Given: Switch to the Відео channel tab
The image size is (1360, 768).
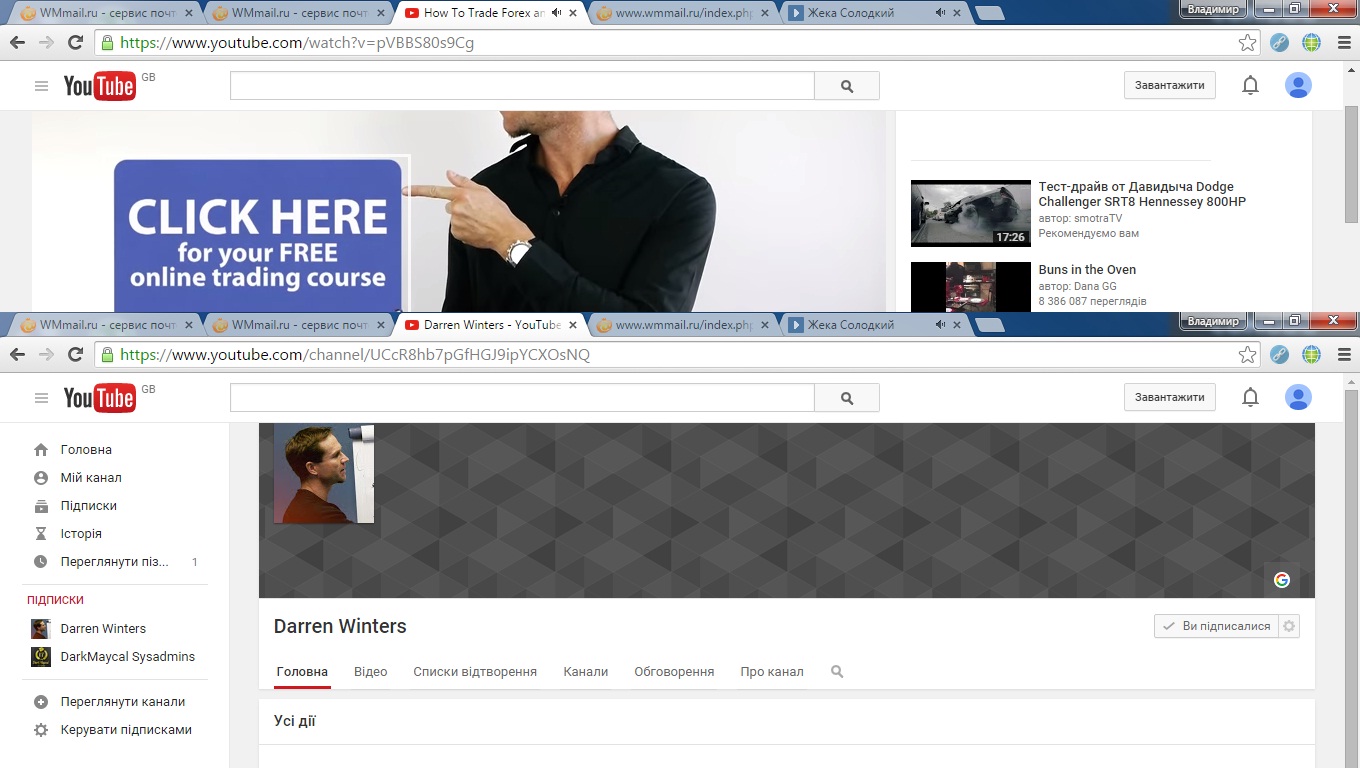Looking at the screenshot, I should point(370,672).
